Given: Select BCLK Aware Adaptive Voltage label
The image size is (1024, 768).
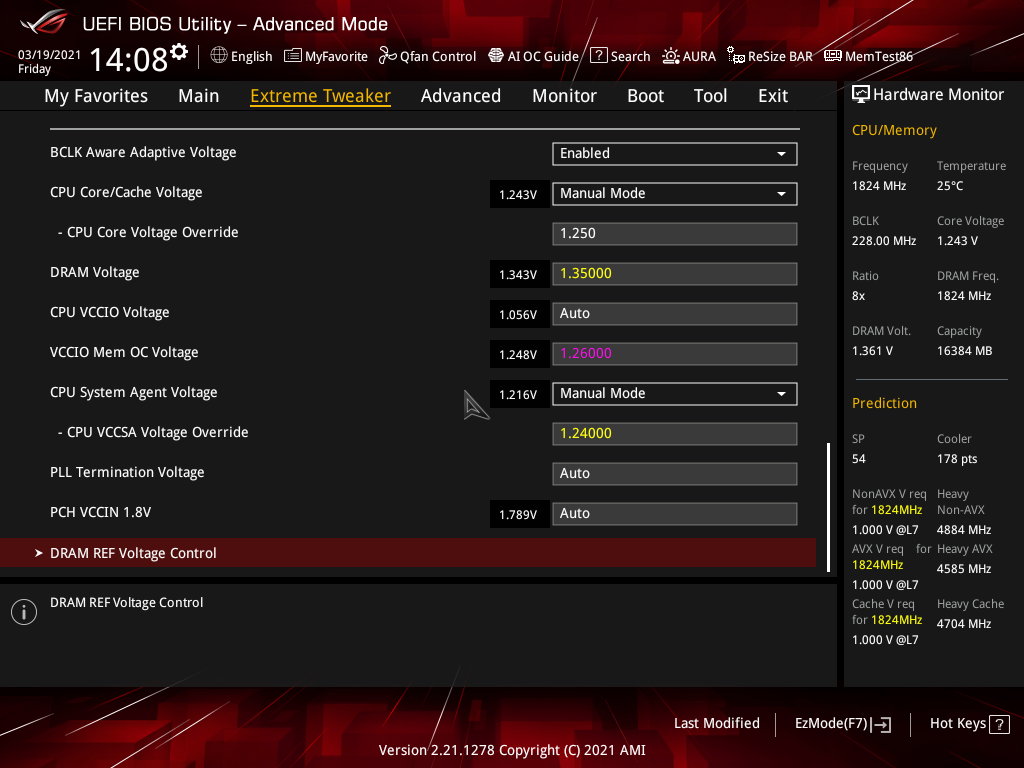Looking at the screenshot, I should [143, 152].
